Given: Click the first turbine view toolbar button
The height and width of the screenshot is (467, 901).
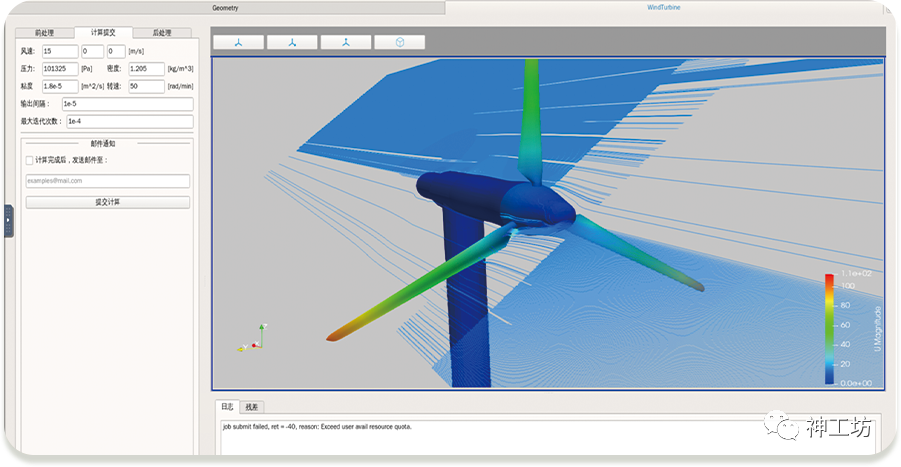Looking at the screenshot, I should pyautogui.click(x=238, y=43).
